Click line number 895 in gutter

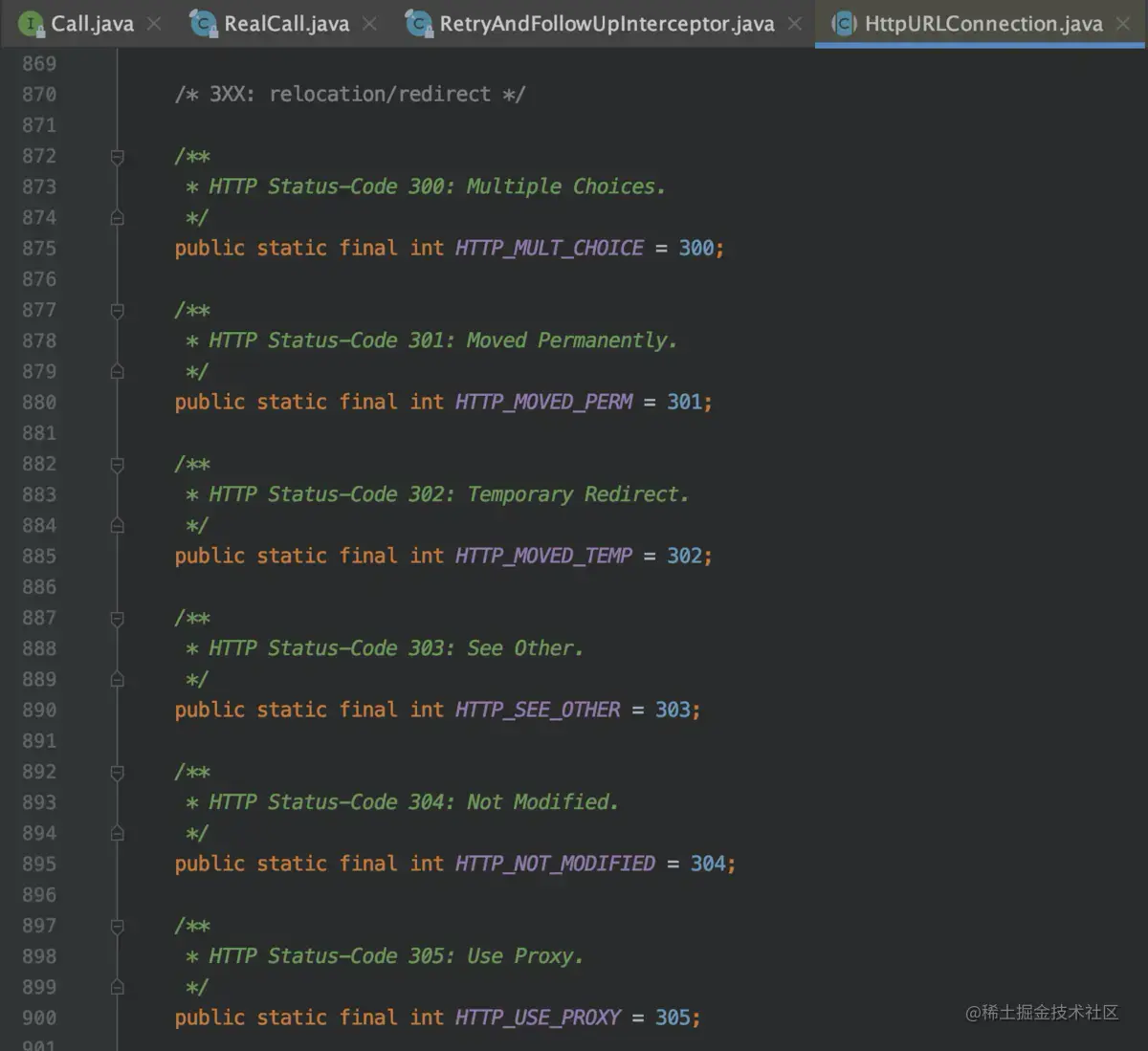point(39,865)
